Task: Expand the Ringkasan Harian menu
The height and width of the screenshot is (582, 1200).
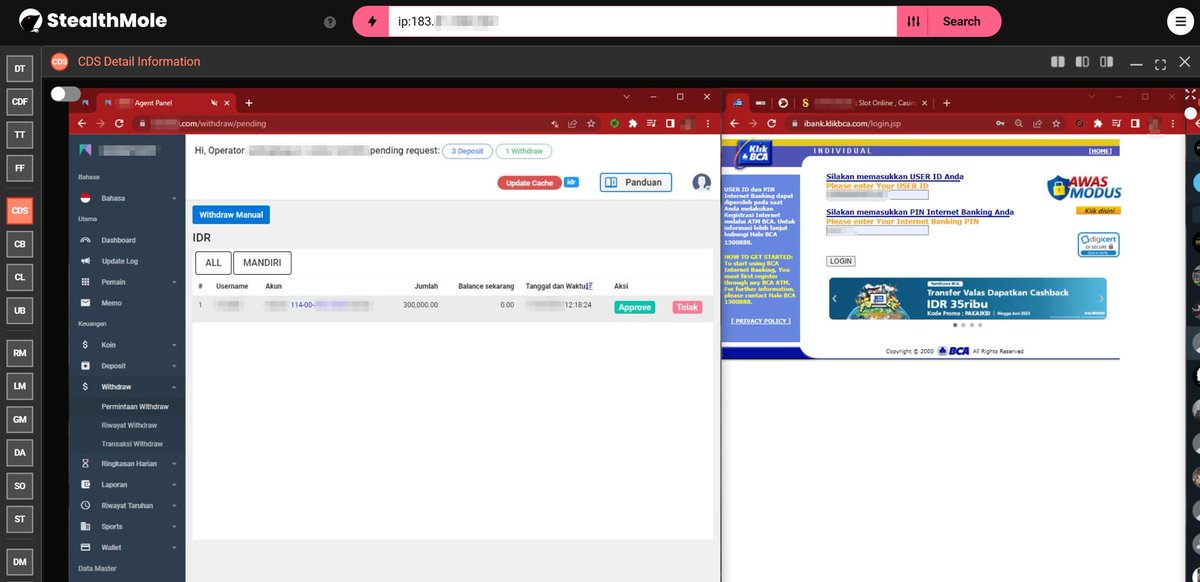Action: point(127,464)
